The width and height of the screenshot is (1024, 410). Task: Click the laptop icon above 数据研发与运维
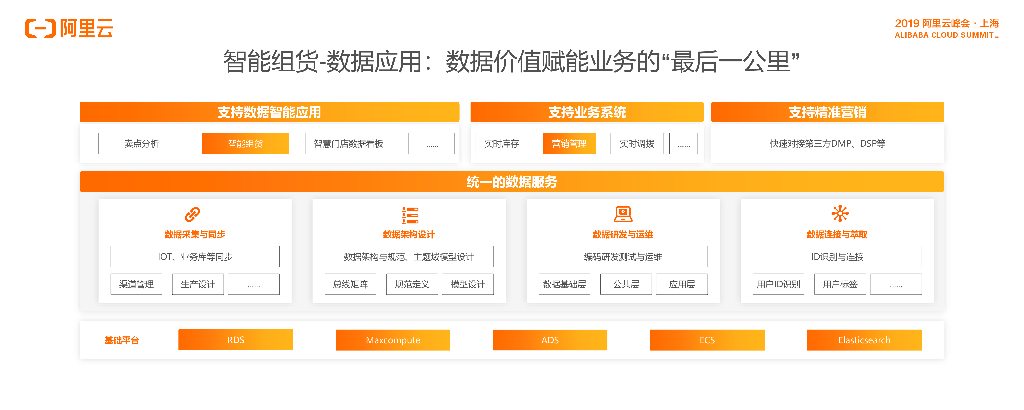click(x=623, y=214)
